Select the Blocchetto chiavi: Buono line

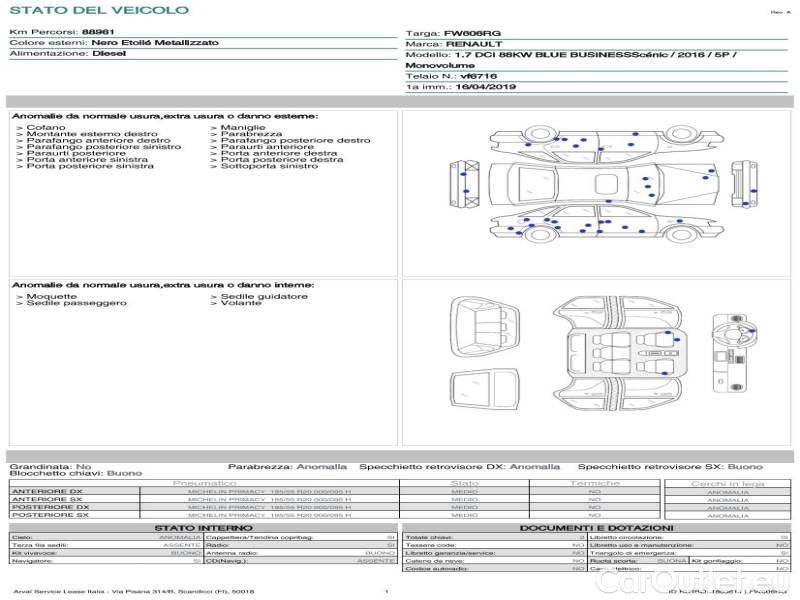76,473
